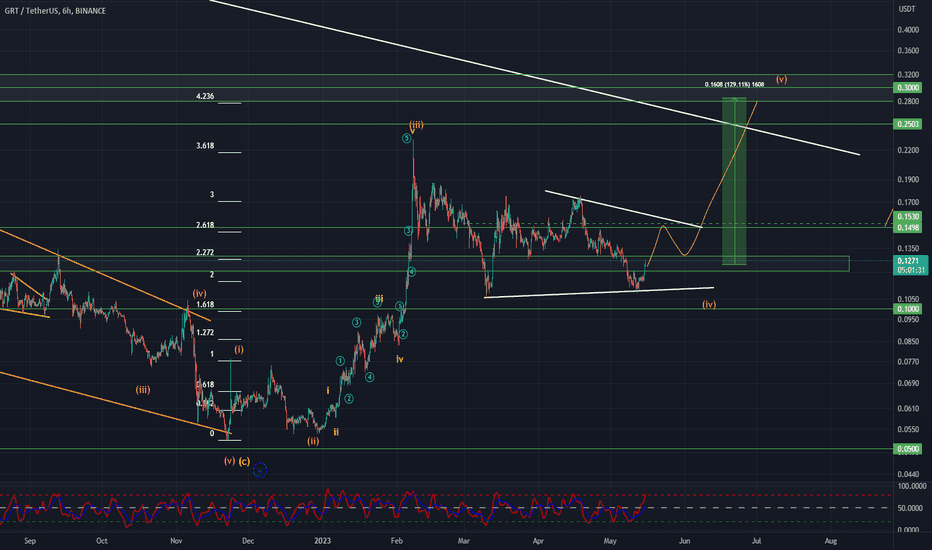Click the Sep label on time axis
Viewport: 932px width, 550px height.
coord(30,541)
